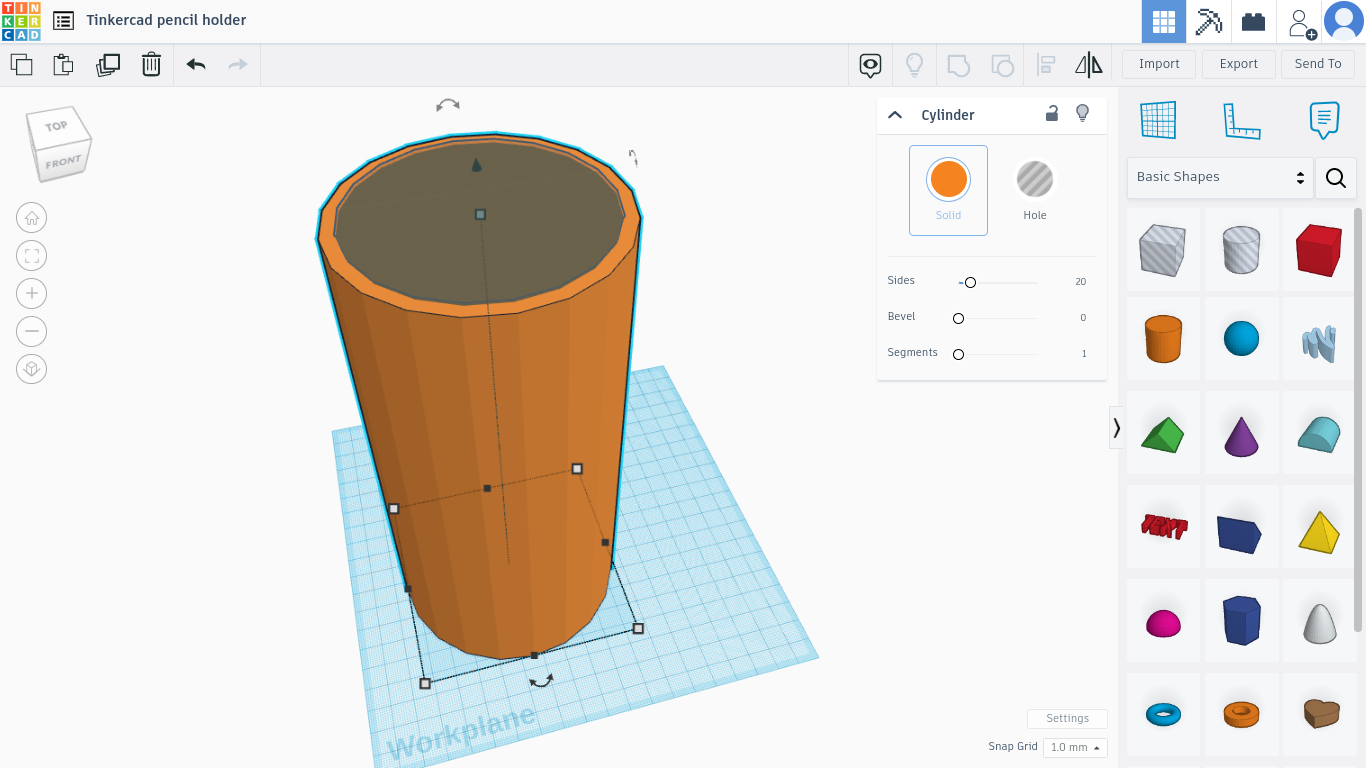Click the Undo arrow
Viewport: 1366px width, 768px height.
[196, 65]
